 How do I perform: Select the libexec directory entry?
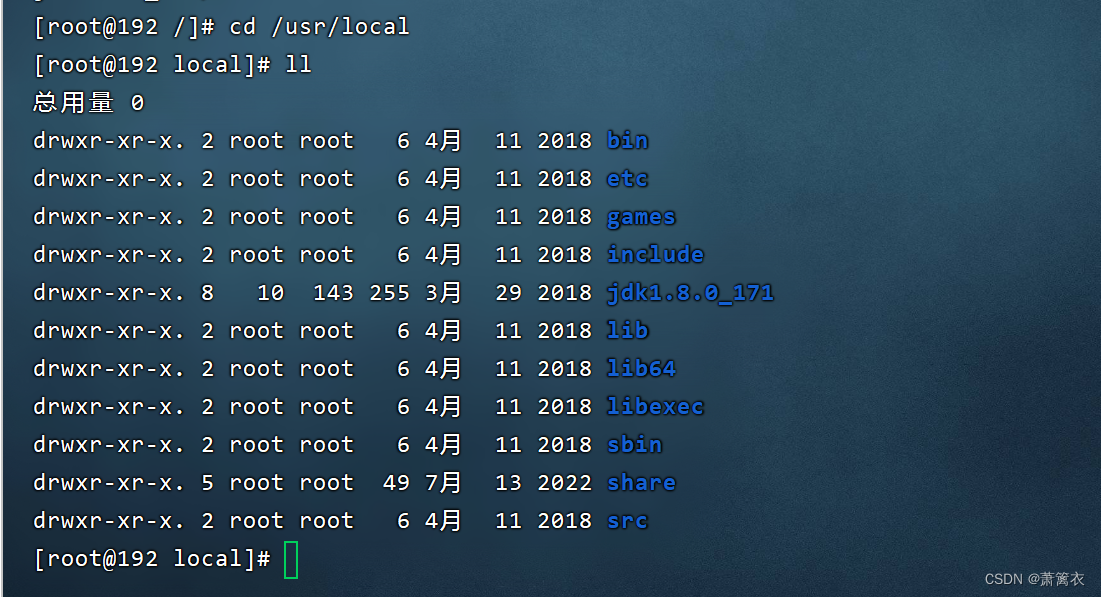[655, 406]
